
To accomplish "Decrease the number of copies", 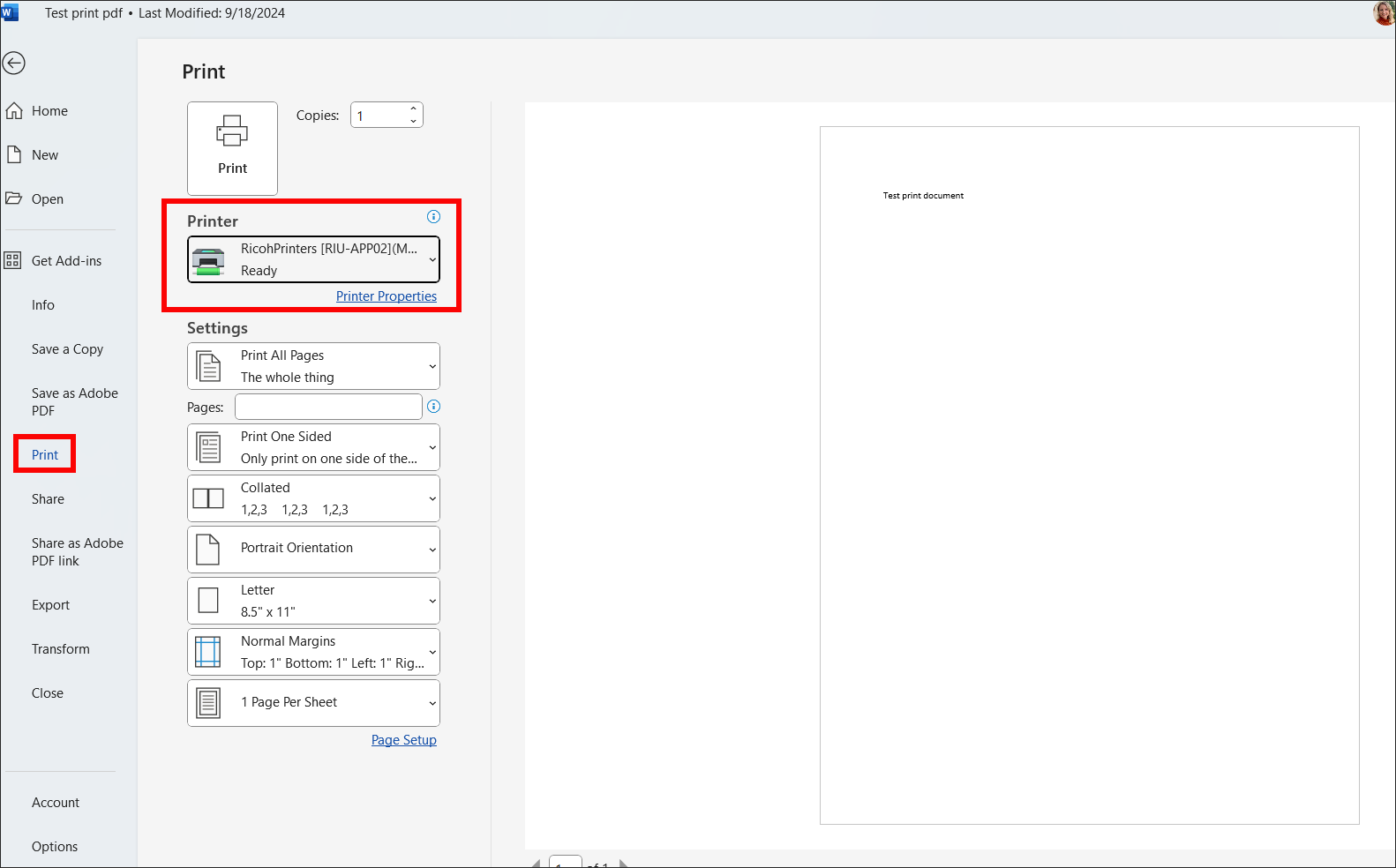I will [413, 121].
